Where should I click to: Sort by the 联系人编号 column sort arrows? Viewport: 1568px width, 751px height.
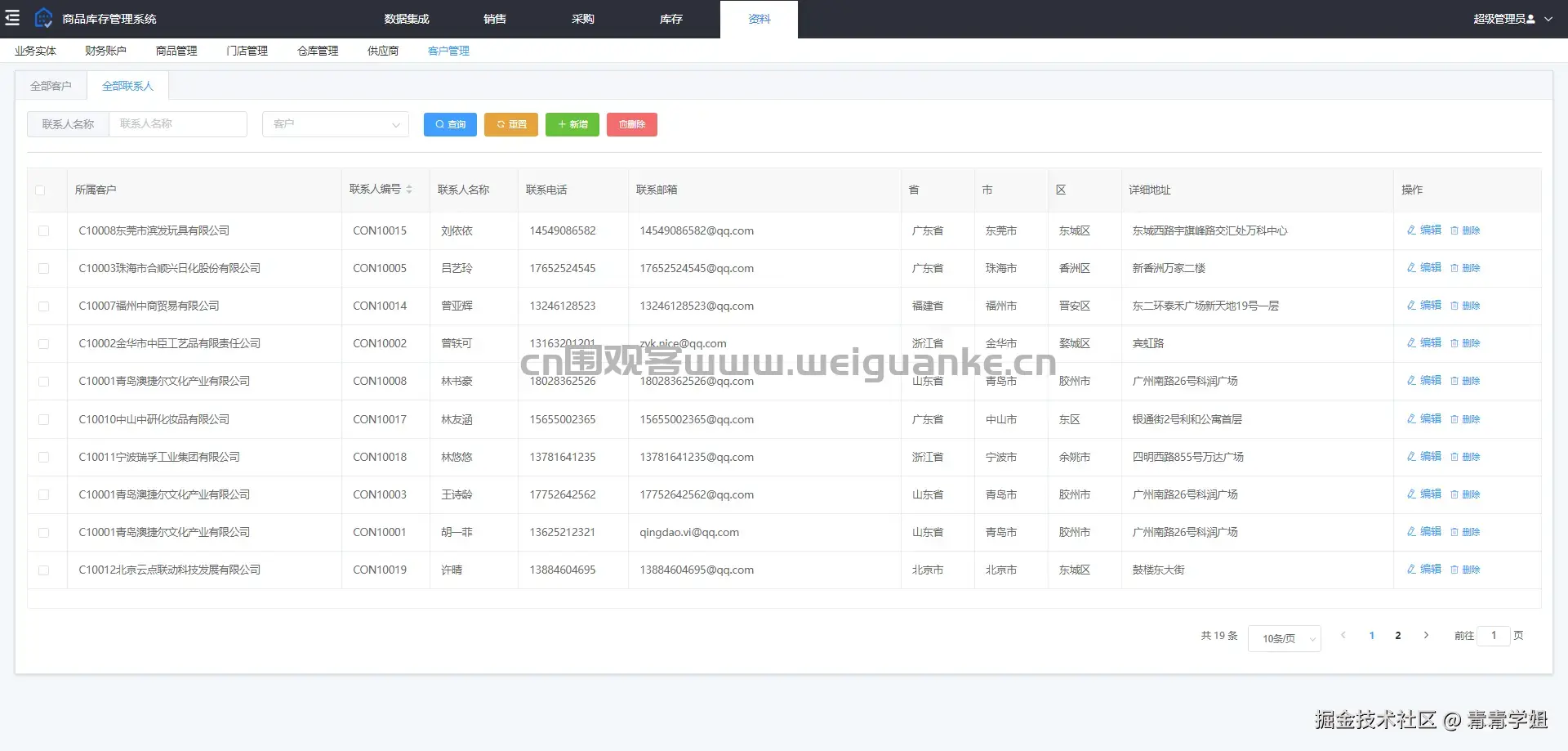pyautogui.click(x=409, y=190)
